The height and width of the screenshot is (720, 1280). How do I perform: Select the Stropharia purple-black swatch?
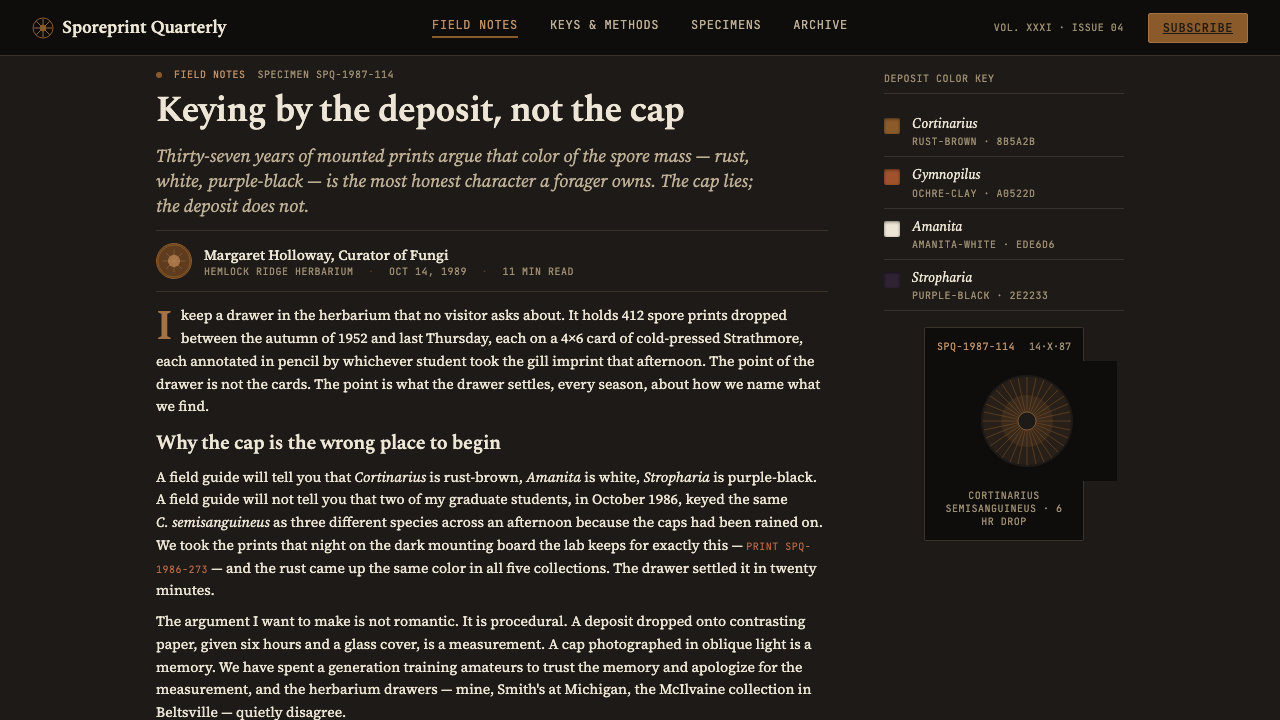(892, 281)
